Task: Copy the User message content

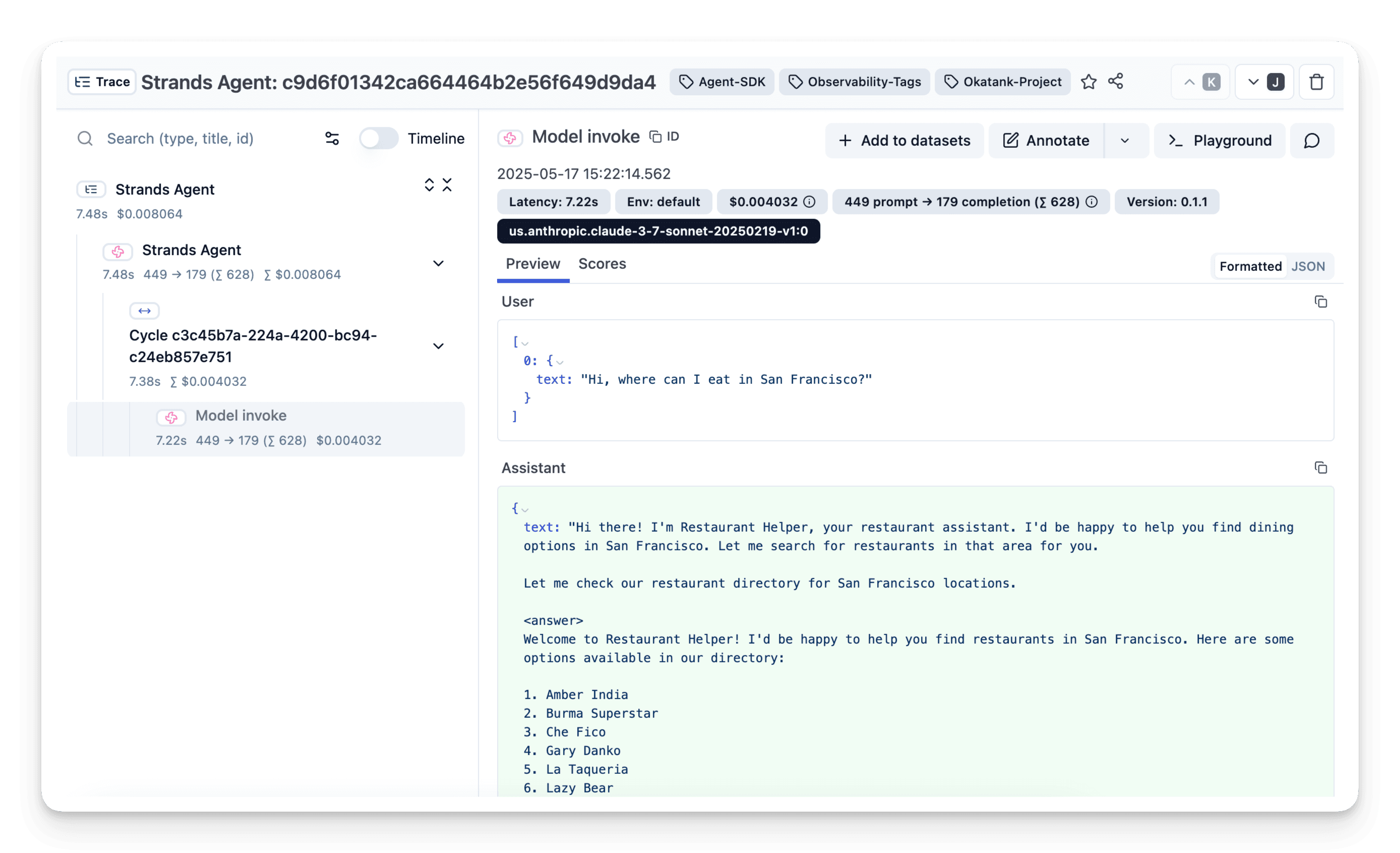Action: [1321, 301]
